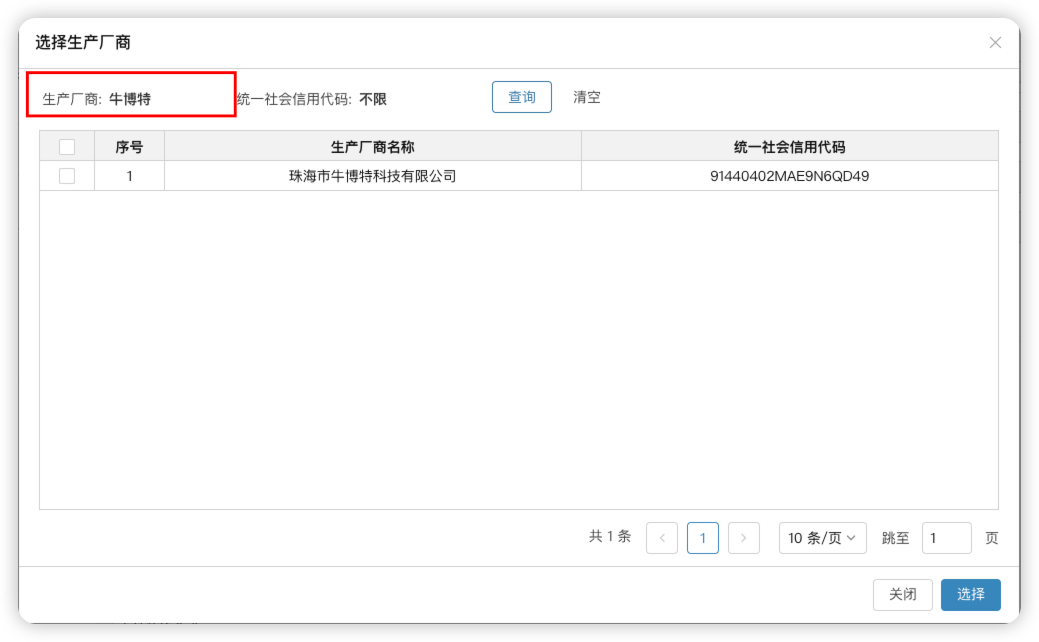Go to the previous page arrow

click(x=662, y=538)
